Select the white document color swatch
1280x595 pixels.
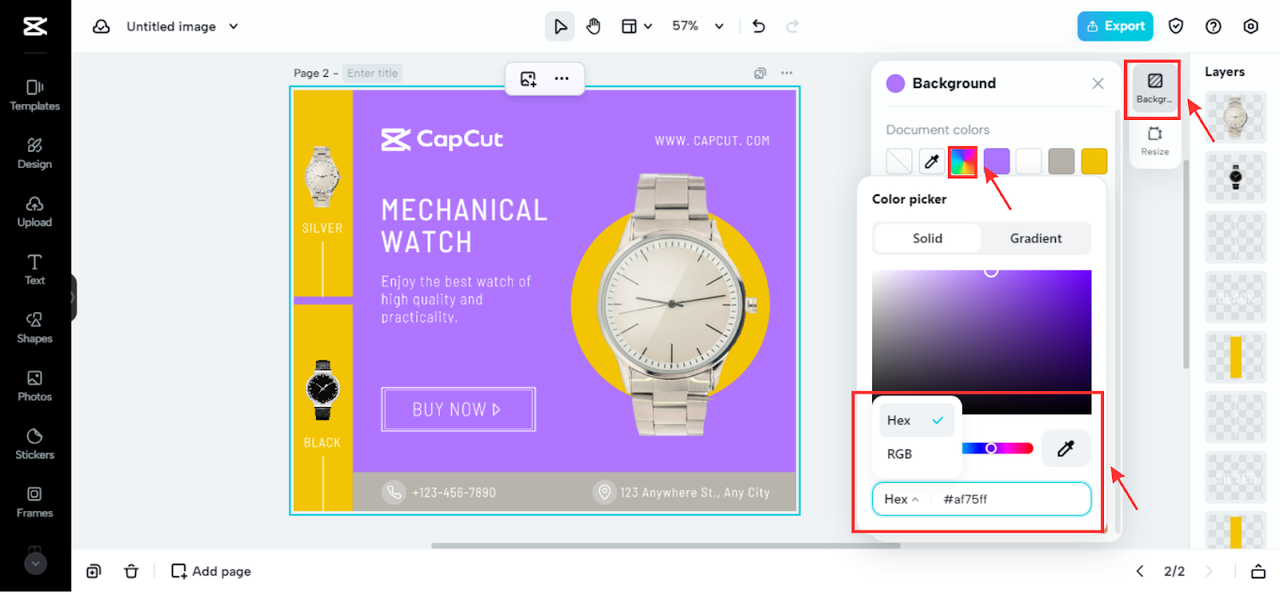1029,161
